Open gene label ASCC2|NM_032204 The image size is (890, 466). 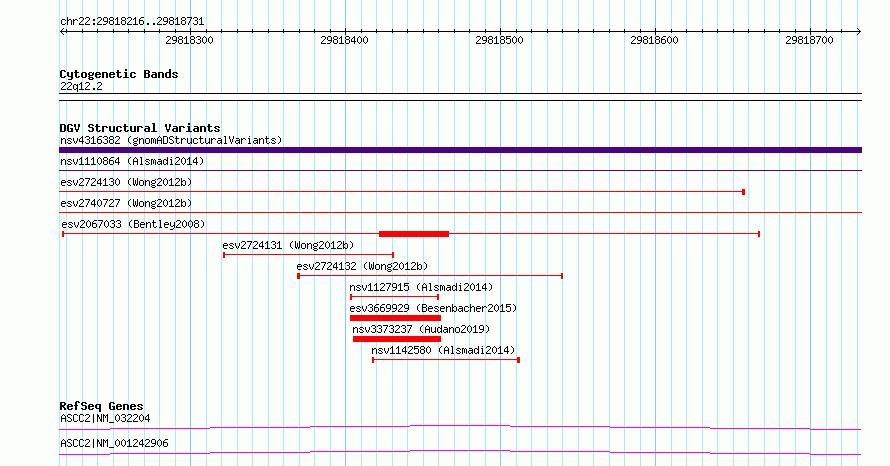click(105, 418)
